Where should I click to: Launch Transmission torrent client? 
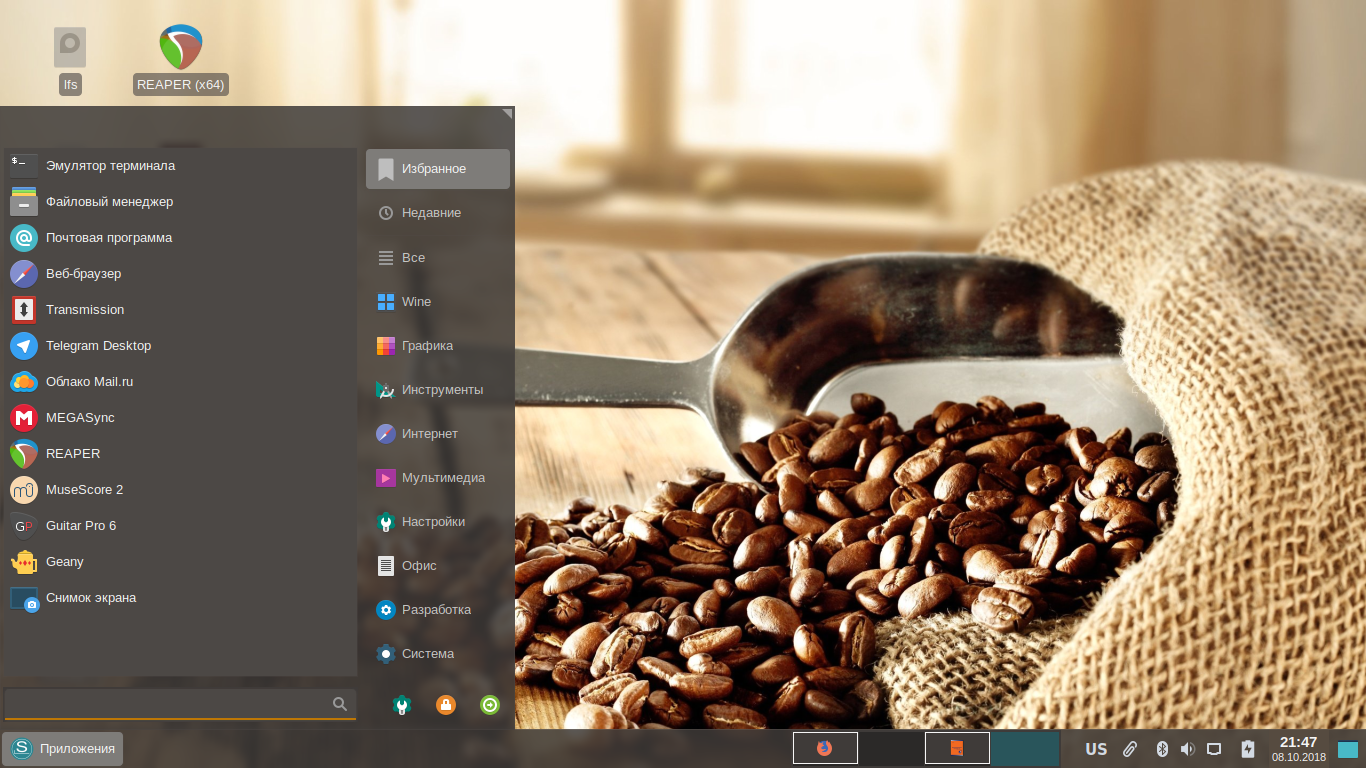click(85, 310)
